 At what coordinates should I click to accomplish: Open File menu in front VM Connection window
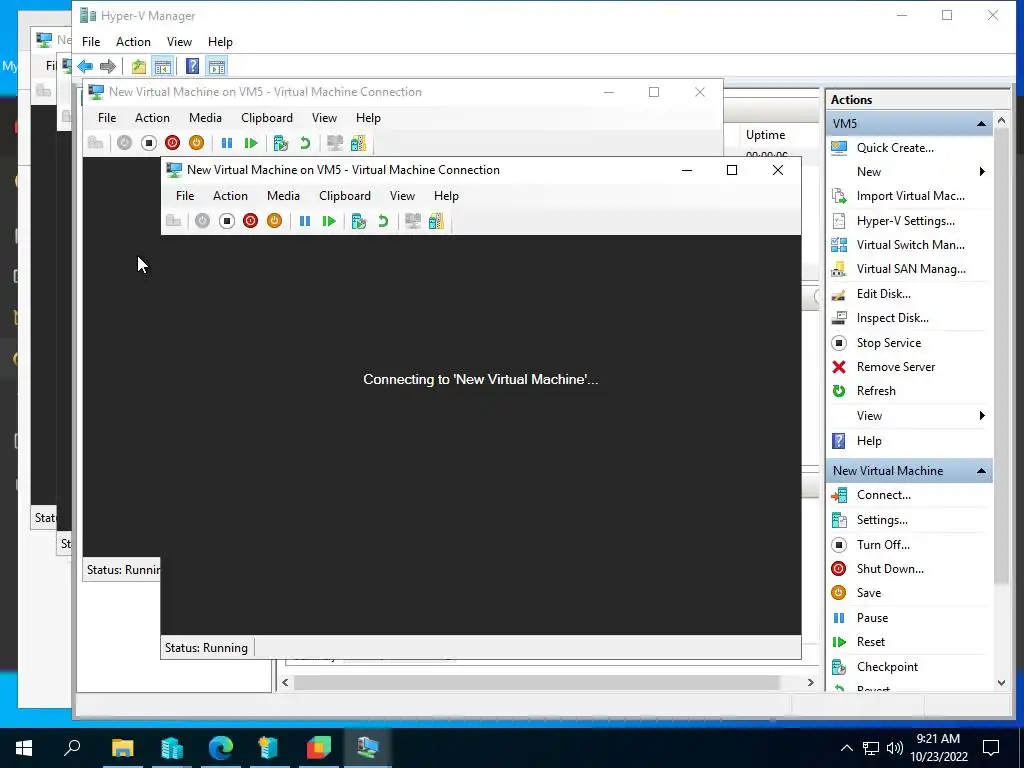pos(185,196)
